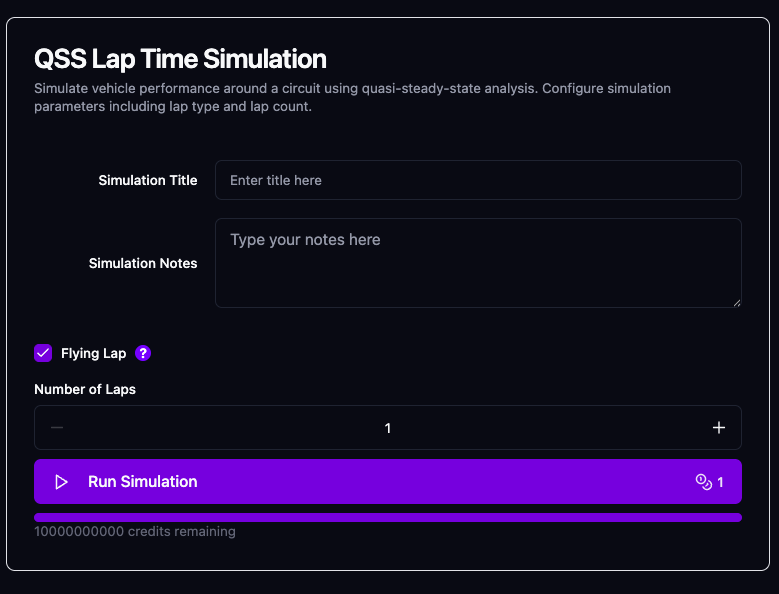Click the 'Number of Laps' label
Image resolution: width=779 pixels, height=594 pixels.
click(x=85, y=389)
